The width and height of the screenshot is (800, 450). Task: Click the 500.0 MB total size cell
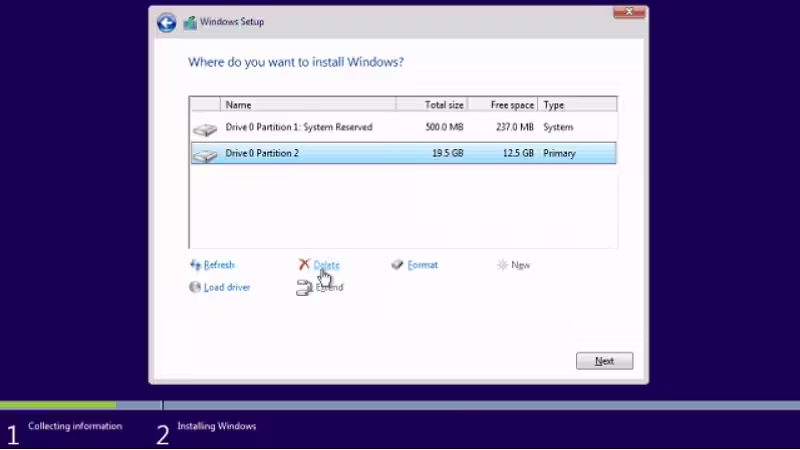click(x=444, y=127)
